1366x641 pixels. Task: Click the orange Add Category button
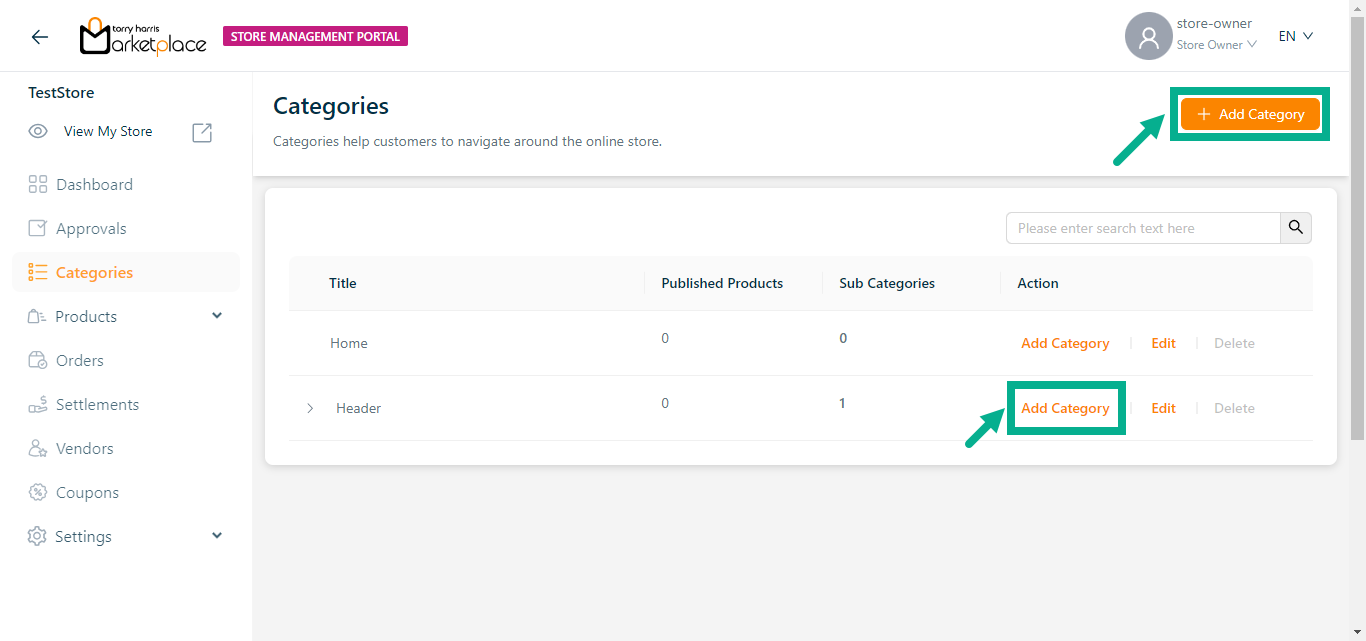[1250, 114]
